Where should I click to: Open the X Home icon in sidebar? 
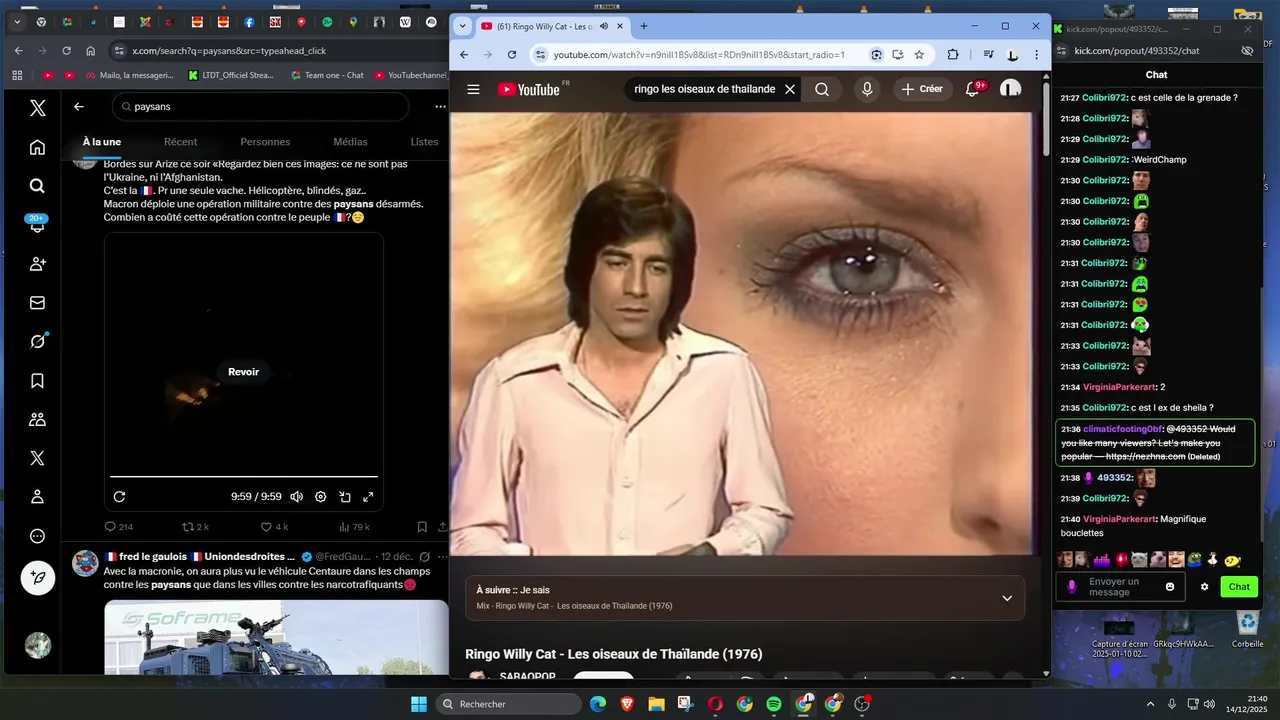37,147
